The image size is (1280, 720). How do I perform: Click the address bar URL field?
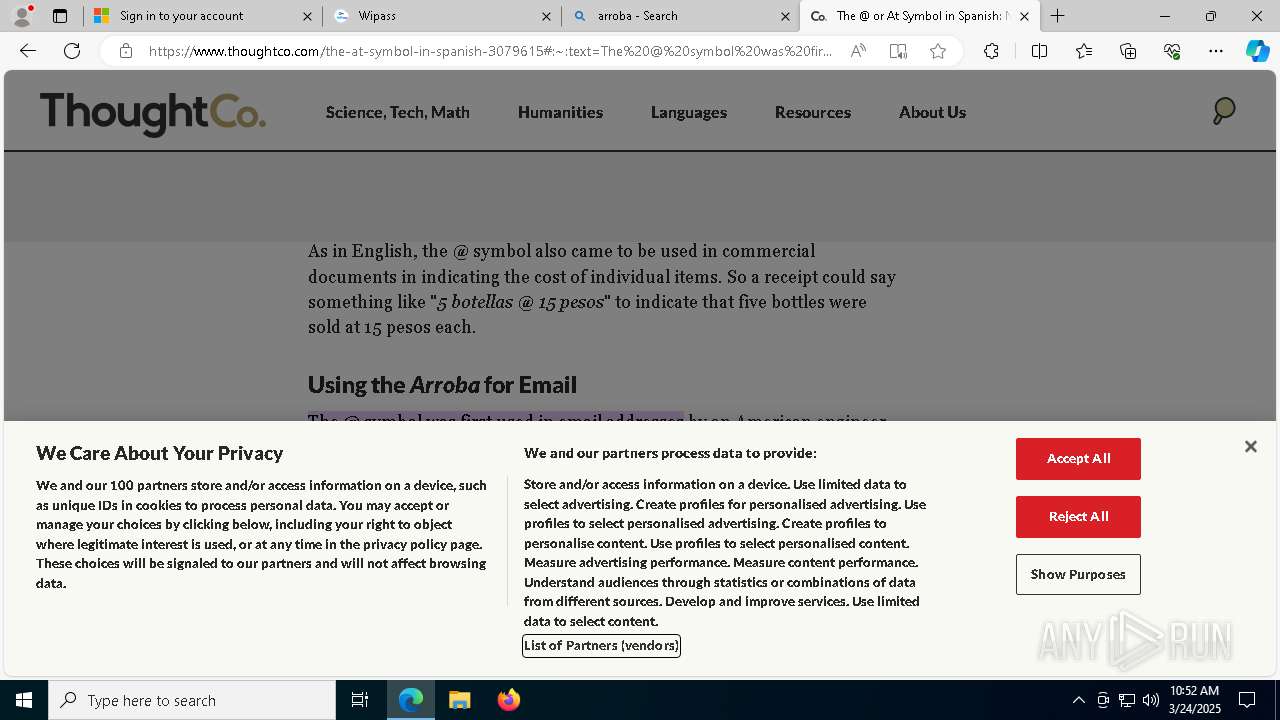coord(490,51)
